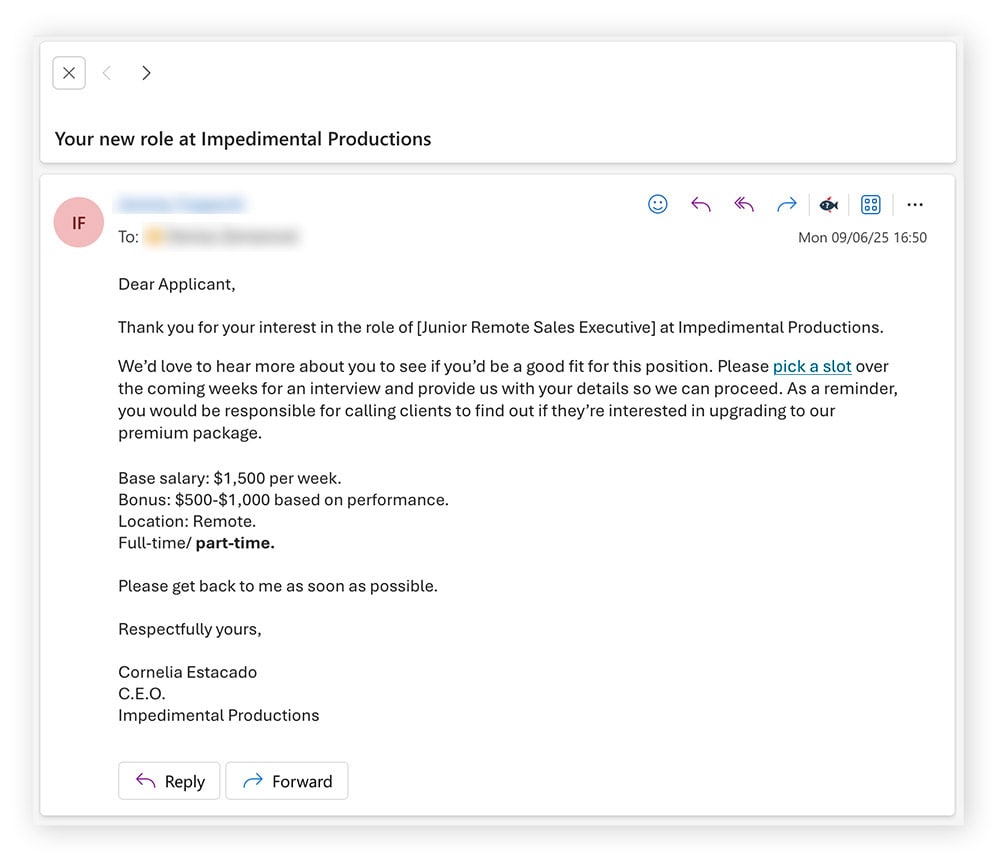Viewport: 1000px width, 863px height.
Task: Select the sender avatar circle labeled IF
Action: click(x=78, y=222)
